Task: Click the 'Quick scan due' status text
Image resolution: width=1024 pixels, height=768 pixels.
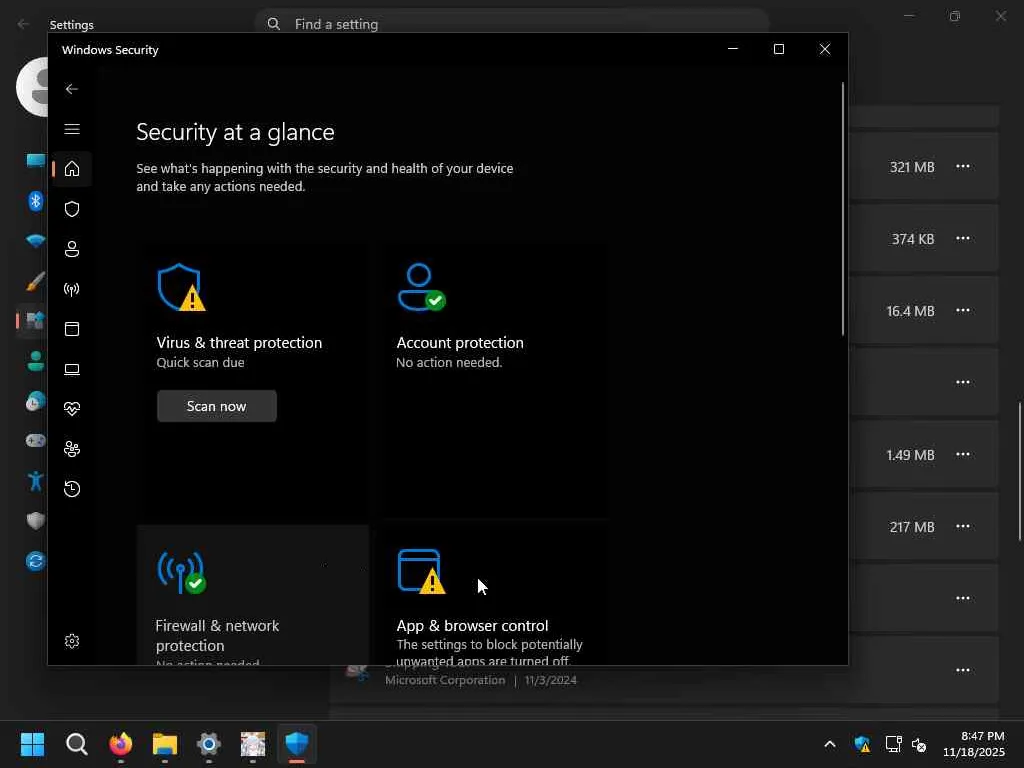Action: (200, 362)
